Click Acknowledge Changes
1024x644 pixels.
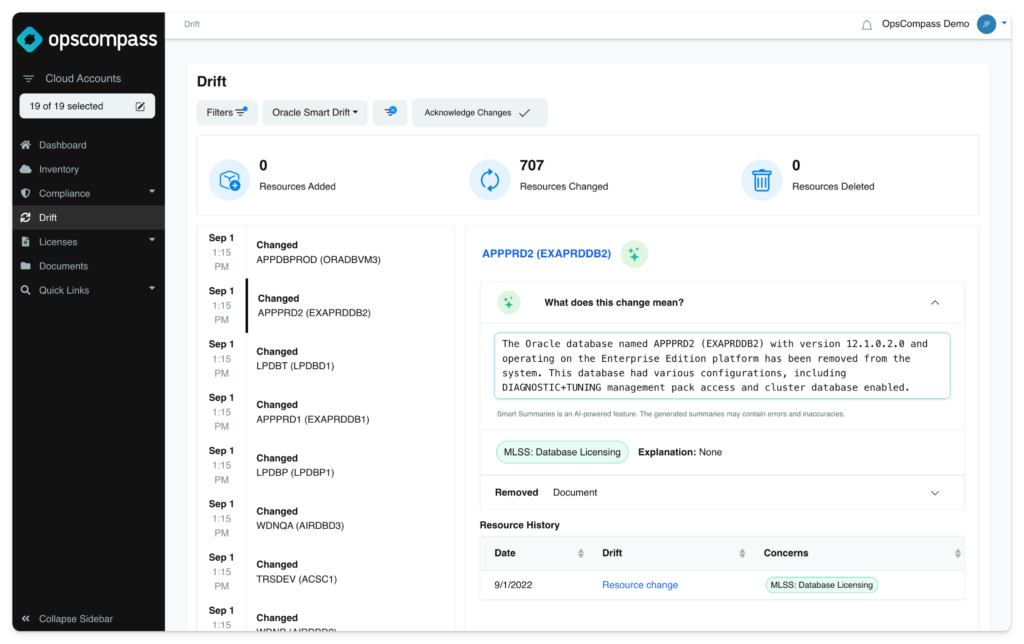pos(479,113)
